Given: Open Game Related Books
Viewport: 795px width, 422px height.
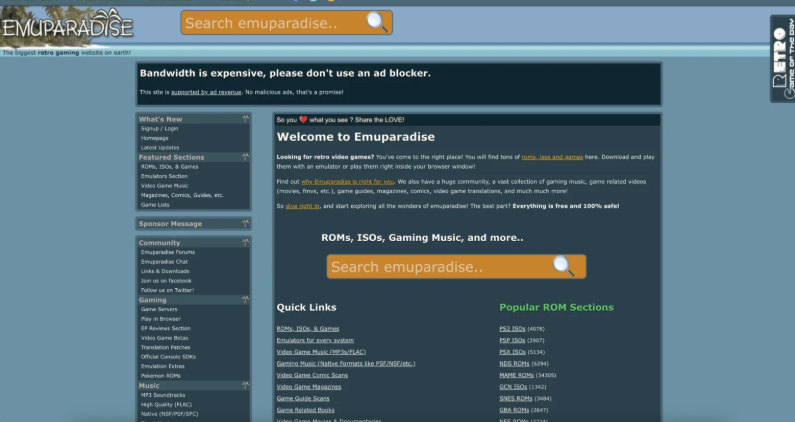Looking at the screenshot, I should click(305, 410).
